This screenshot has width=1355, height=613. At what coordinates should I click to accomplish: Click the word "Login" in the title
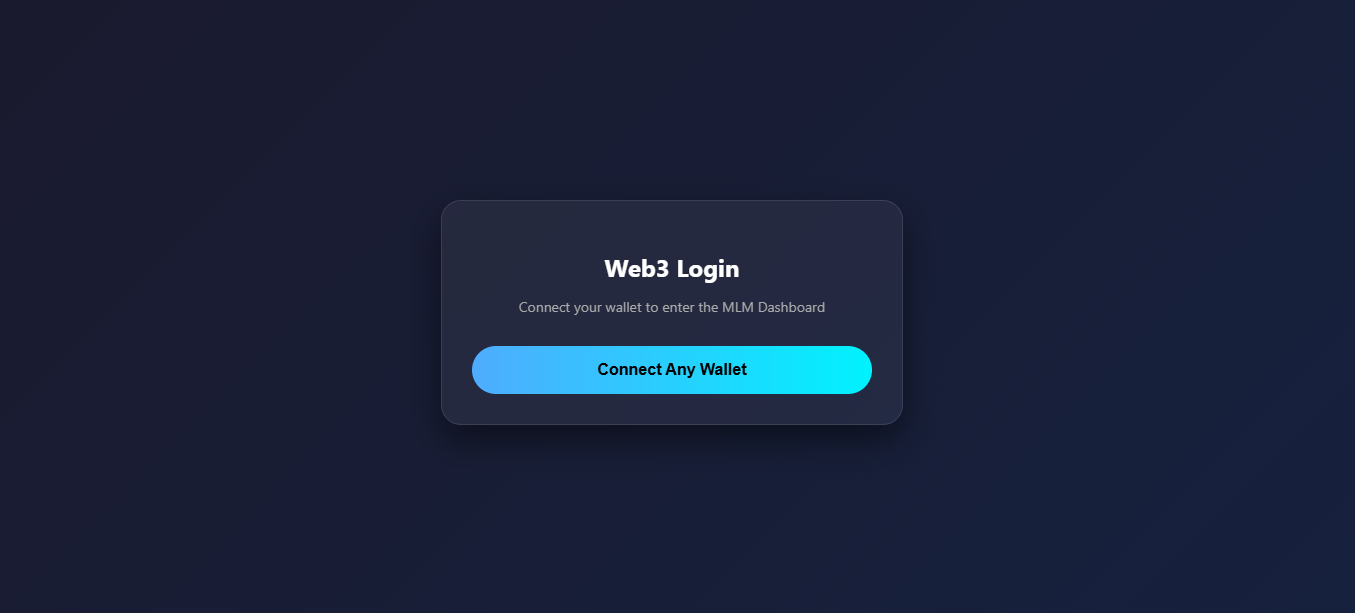point(708,269)
